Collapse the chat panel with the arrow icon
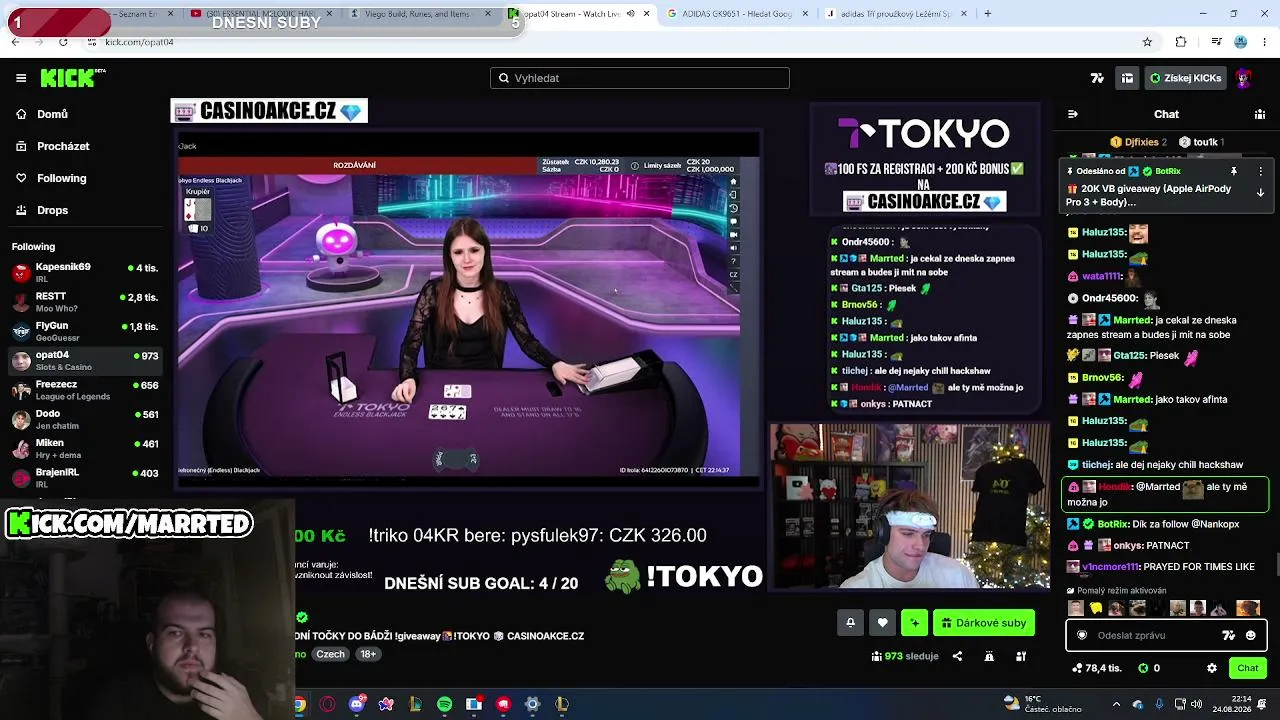Viewport: 1280px width, 720px height. pyautogui.click(x=1072, y=114)
